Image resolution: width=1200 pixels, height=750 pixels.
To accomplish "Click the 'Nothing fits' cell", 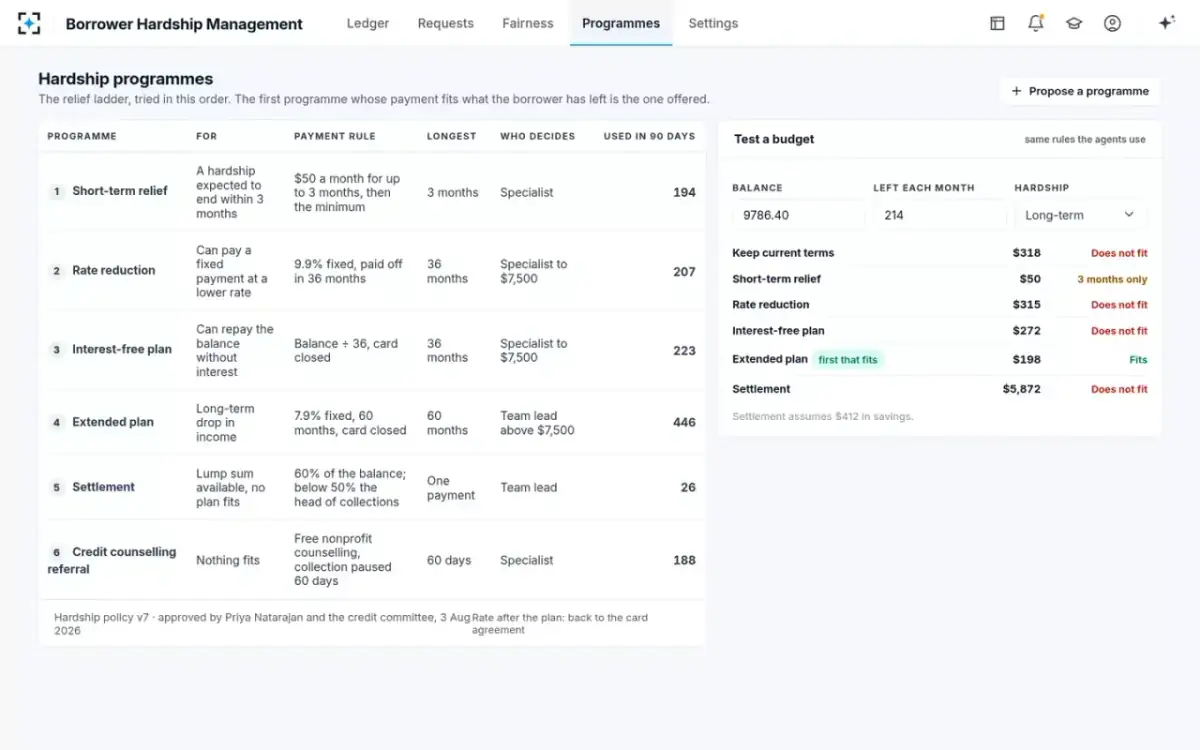I will click(227, 560).
